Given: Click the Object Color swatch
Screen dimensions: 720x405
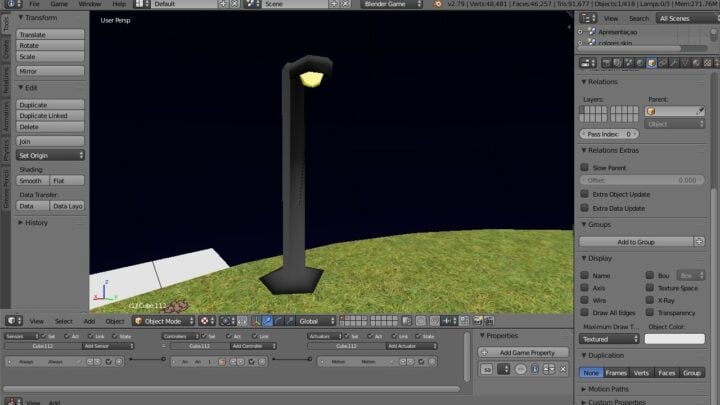Looking at the screenshot, I should [x=675, y=339].
